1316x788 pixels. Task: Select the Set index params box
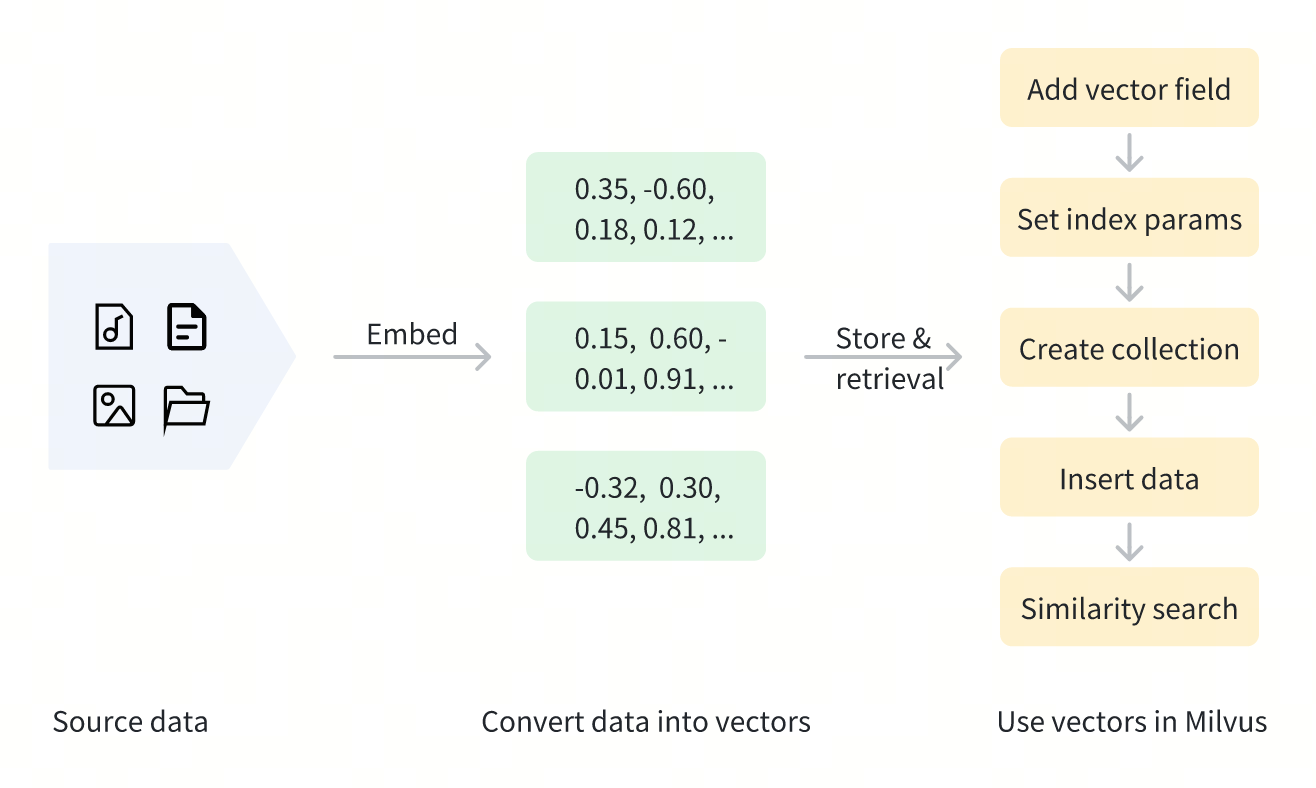click(1129, 219)
